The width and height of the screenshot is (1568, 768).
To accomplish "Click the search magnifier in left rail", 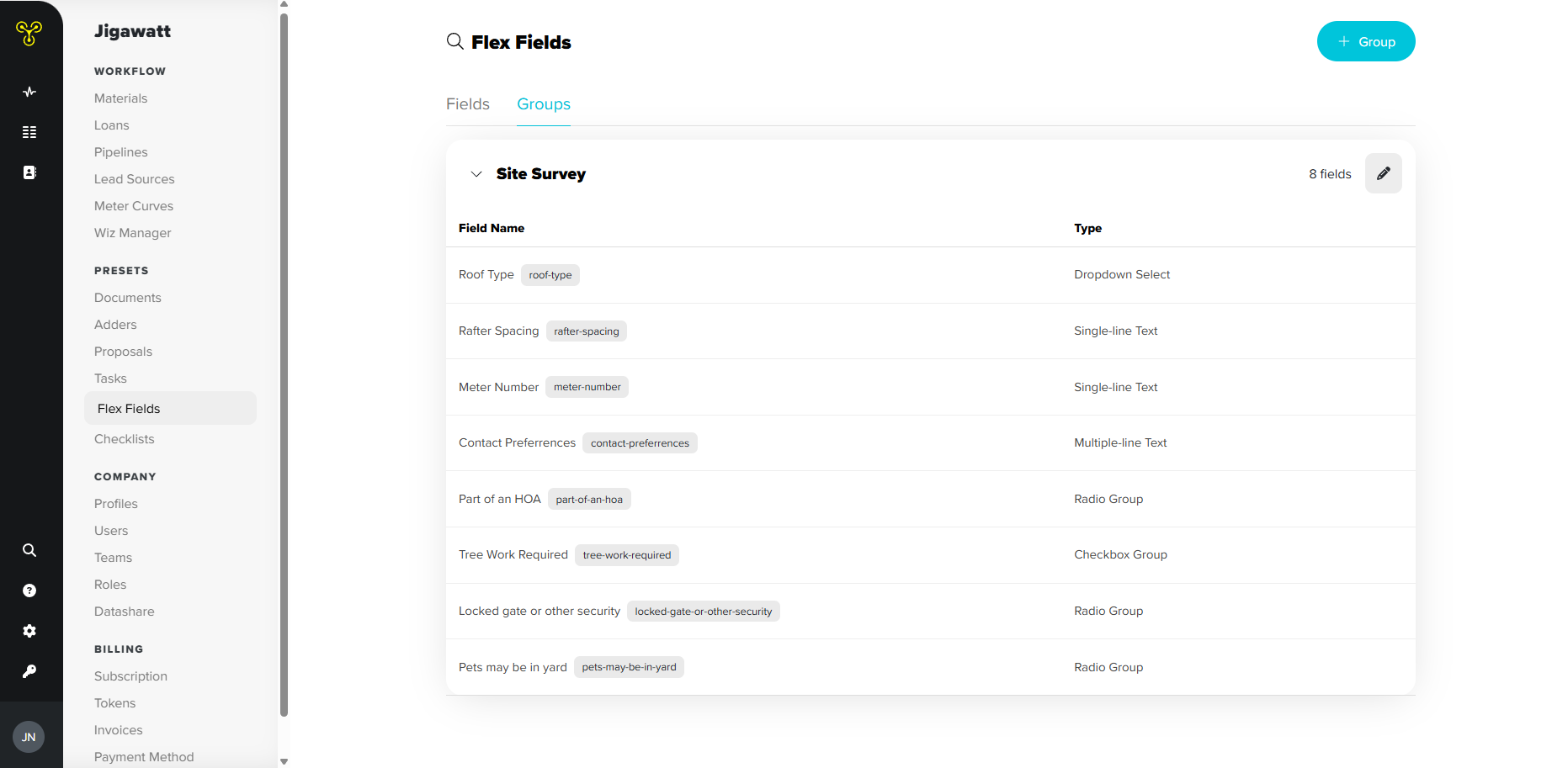I will pyautogui.click(x=29, y=550).
